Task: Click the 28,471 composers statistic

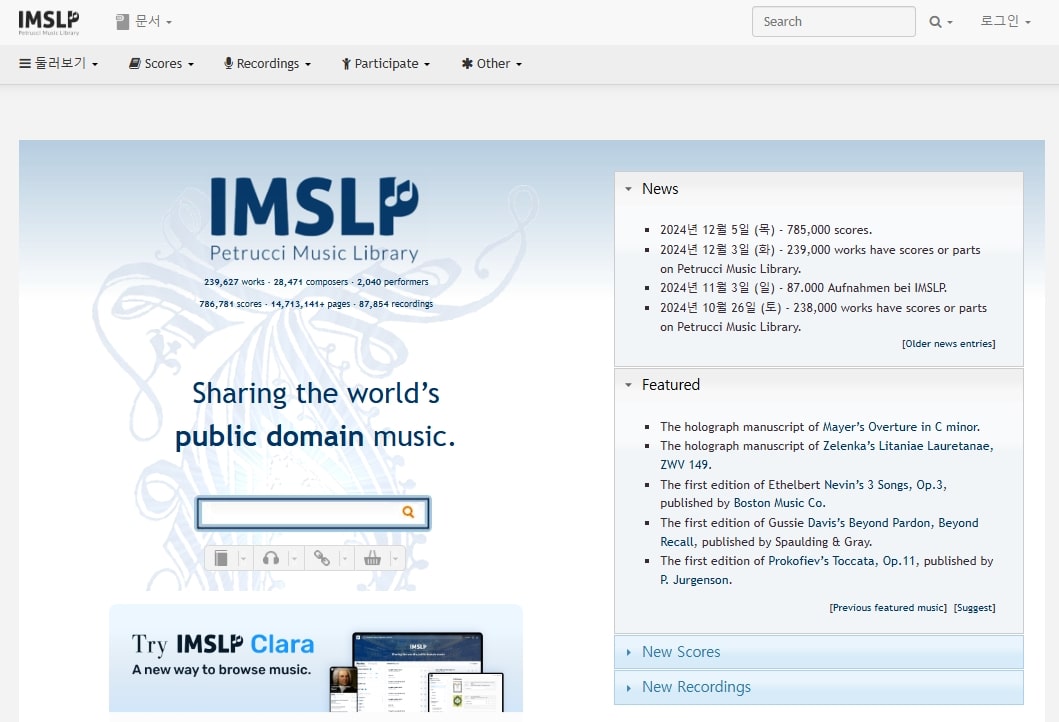Action: click(x=311, y=282)
